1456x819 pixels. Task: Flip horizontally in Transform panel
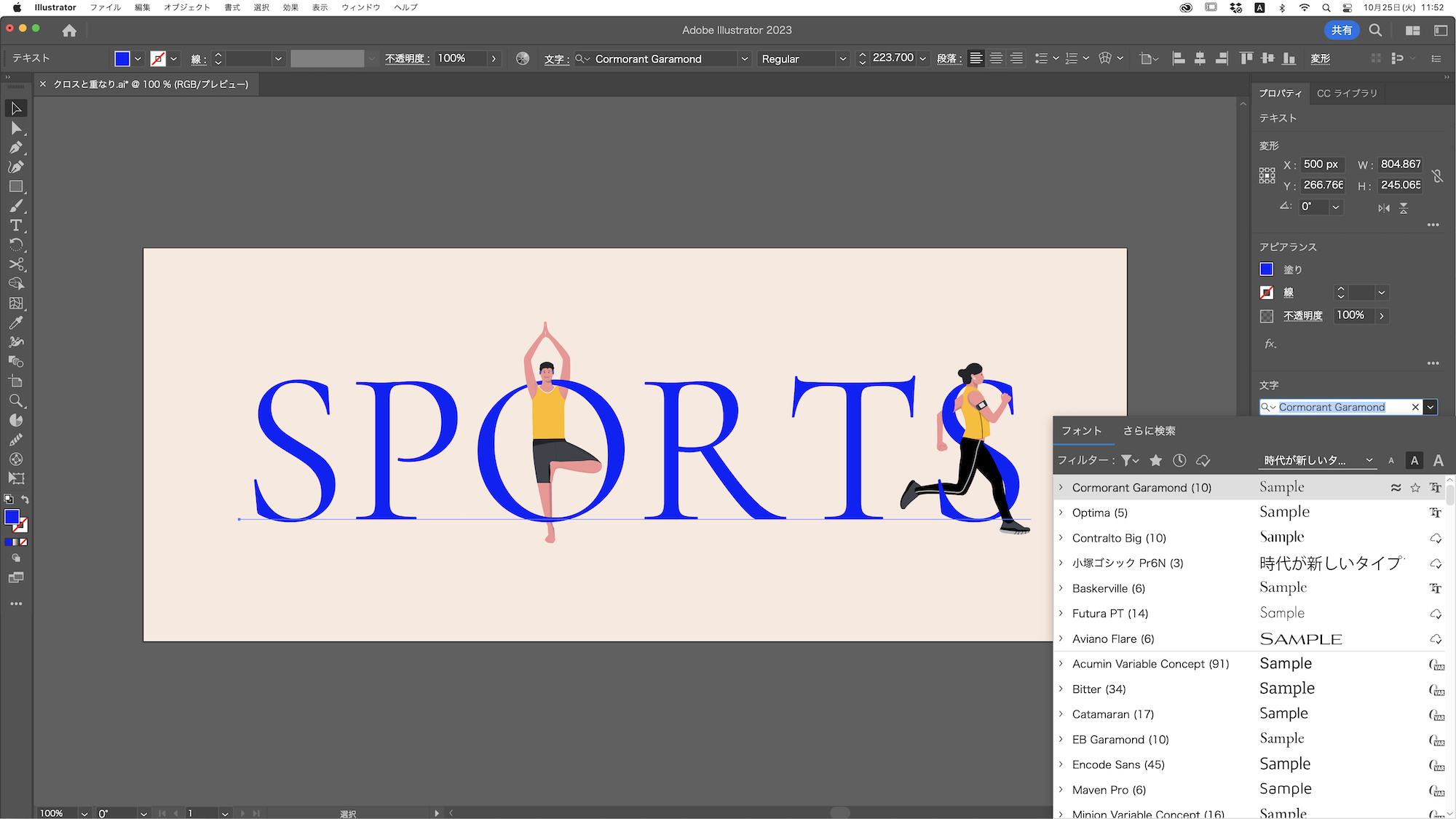(1384, 208)
